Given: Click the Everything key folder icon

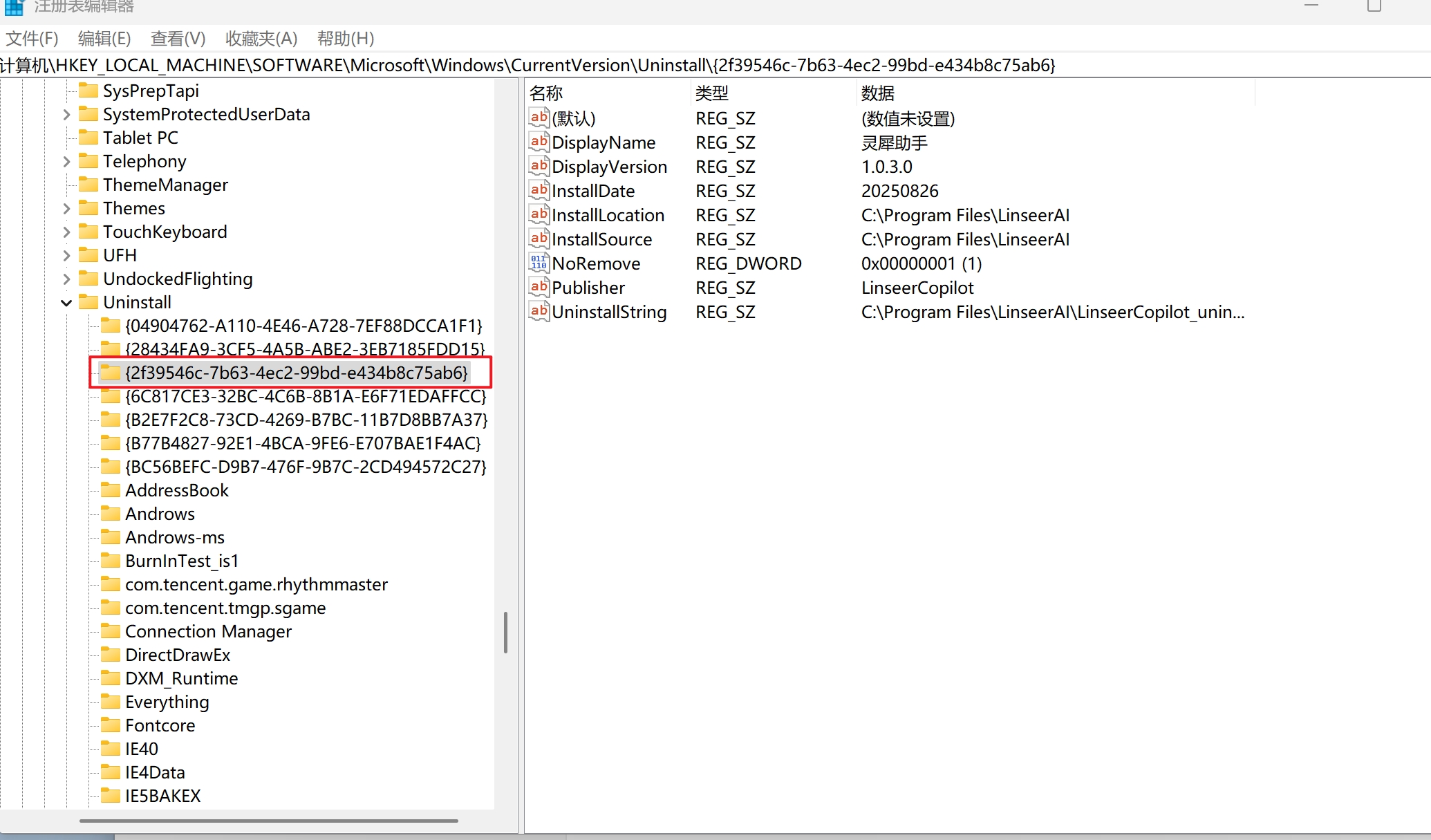Looking at the screenshot, I should (x=110, y=702).
